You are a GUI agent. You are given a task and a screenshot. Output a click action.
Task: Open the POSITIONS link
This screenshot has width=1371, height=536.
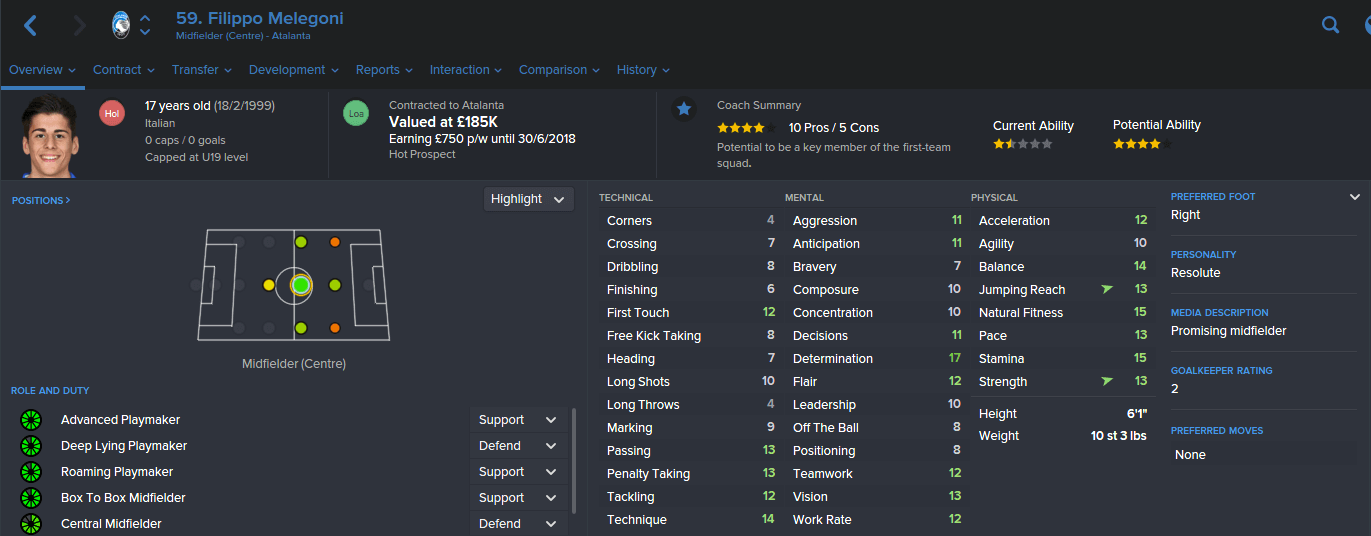click(x=41, y=201)
